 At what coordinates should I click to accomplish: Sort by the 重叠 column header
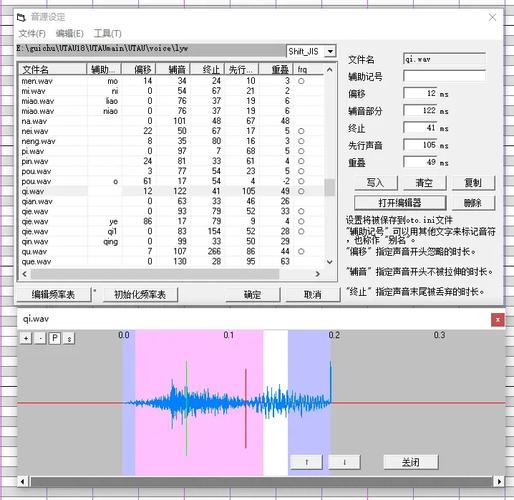click(276, 69)
